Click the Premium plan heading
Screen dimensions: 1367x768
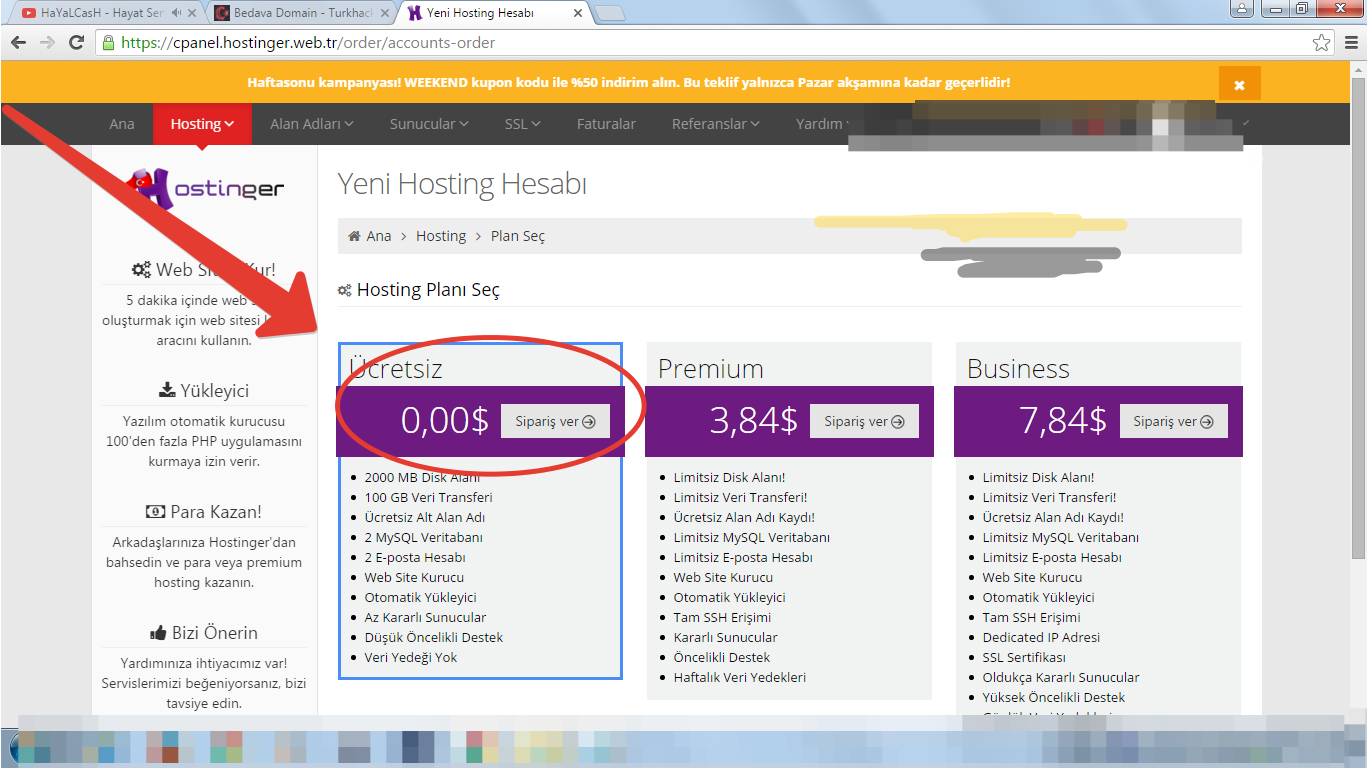coord(711,368)
